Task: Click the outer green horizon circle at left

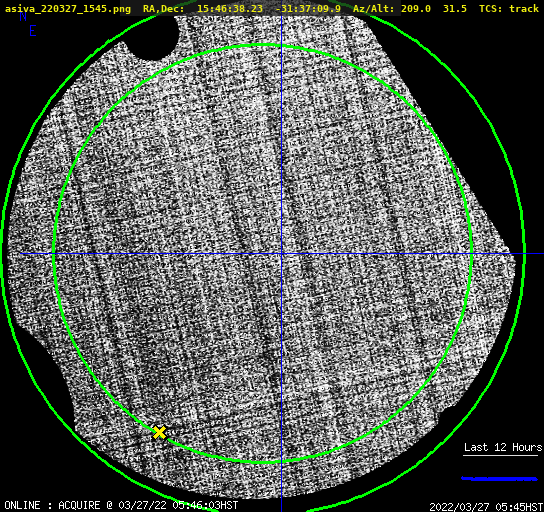Action: [x=3, y=254]
